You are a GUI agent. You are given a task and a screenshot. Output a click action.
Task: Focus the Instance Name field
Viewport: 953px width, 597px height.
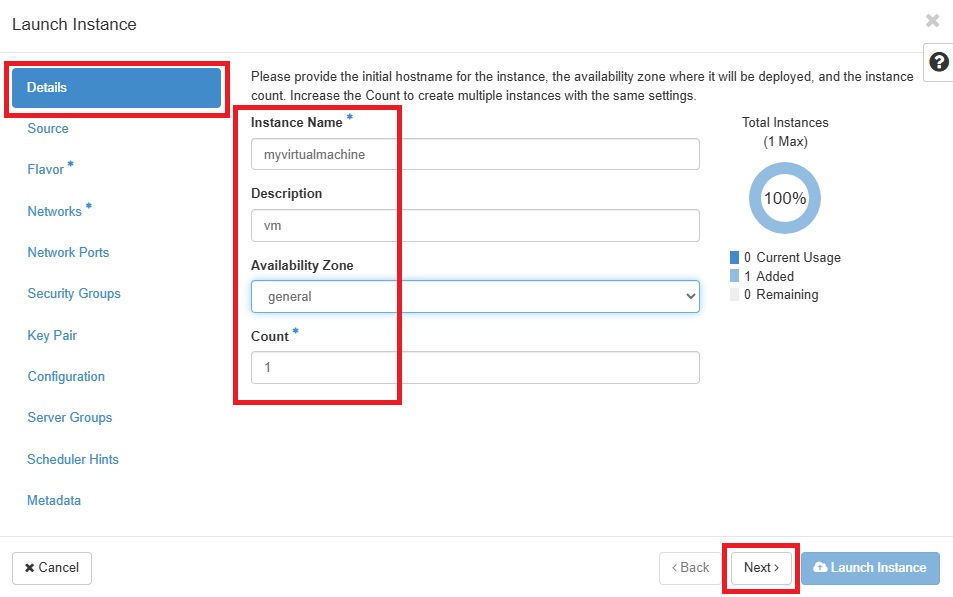(475, 154)
